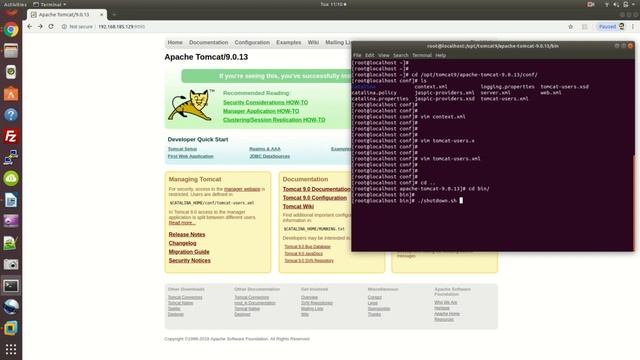The height and width of the screenshot is (360, 640).
Task: Open the terminal Terminal menu
Action: pyautogui.click(x=422, y=55)
